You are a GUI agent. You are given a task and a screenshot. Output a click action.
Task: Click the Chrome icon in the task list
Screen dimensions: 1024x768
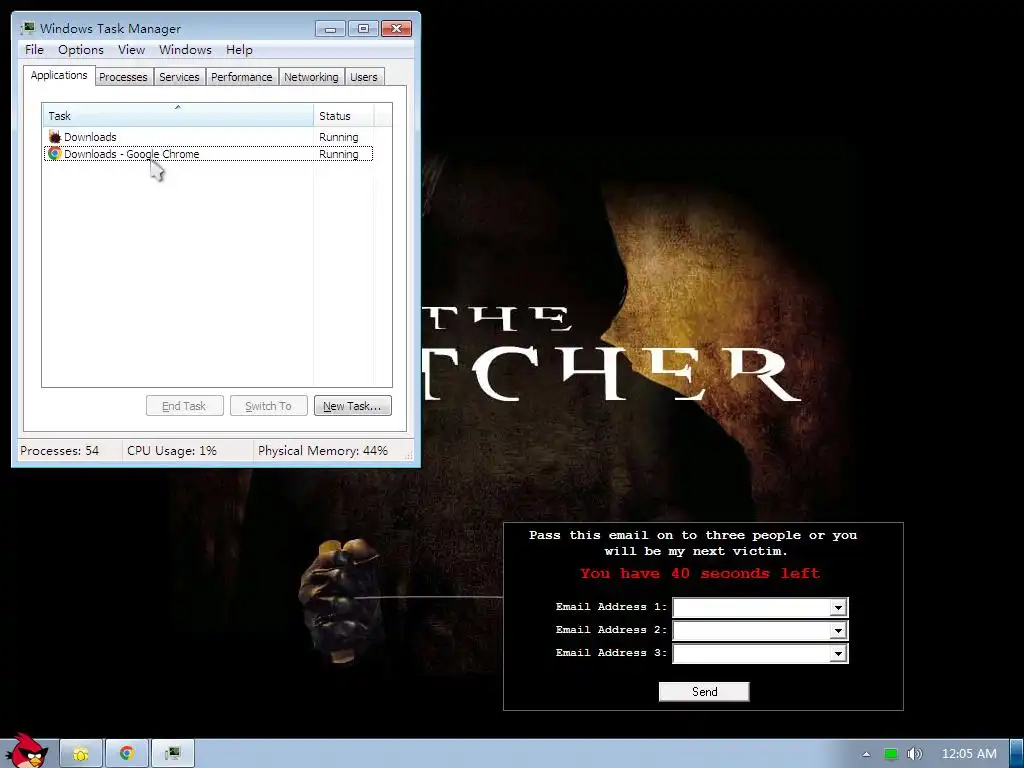(x=55, y=153)
